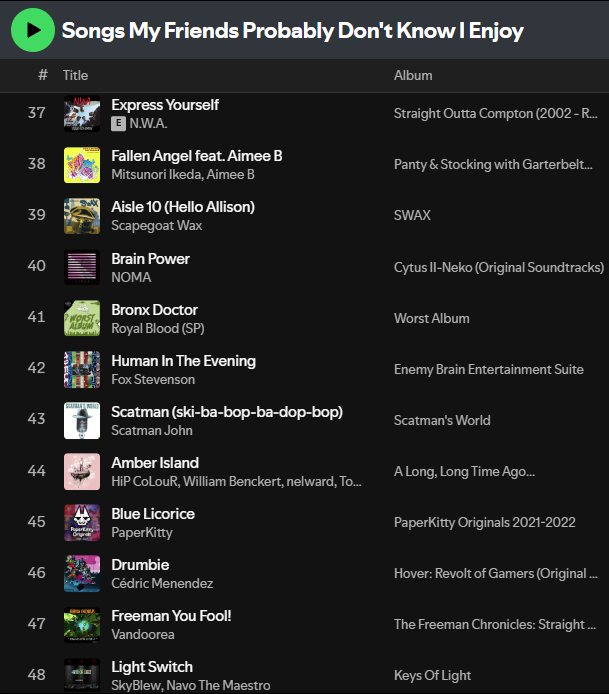Sort tracks by the Album column header
The height and width of the screenshot is (694, 609).
413,75
